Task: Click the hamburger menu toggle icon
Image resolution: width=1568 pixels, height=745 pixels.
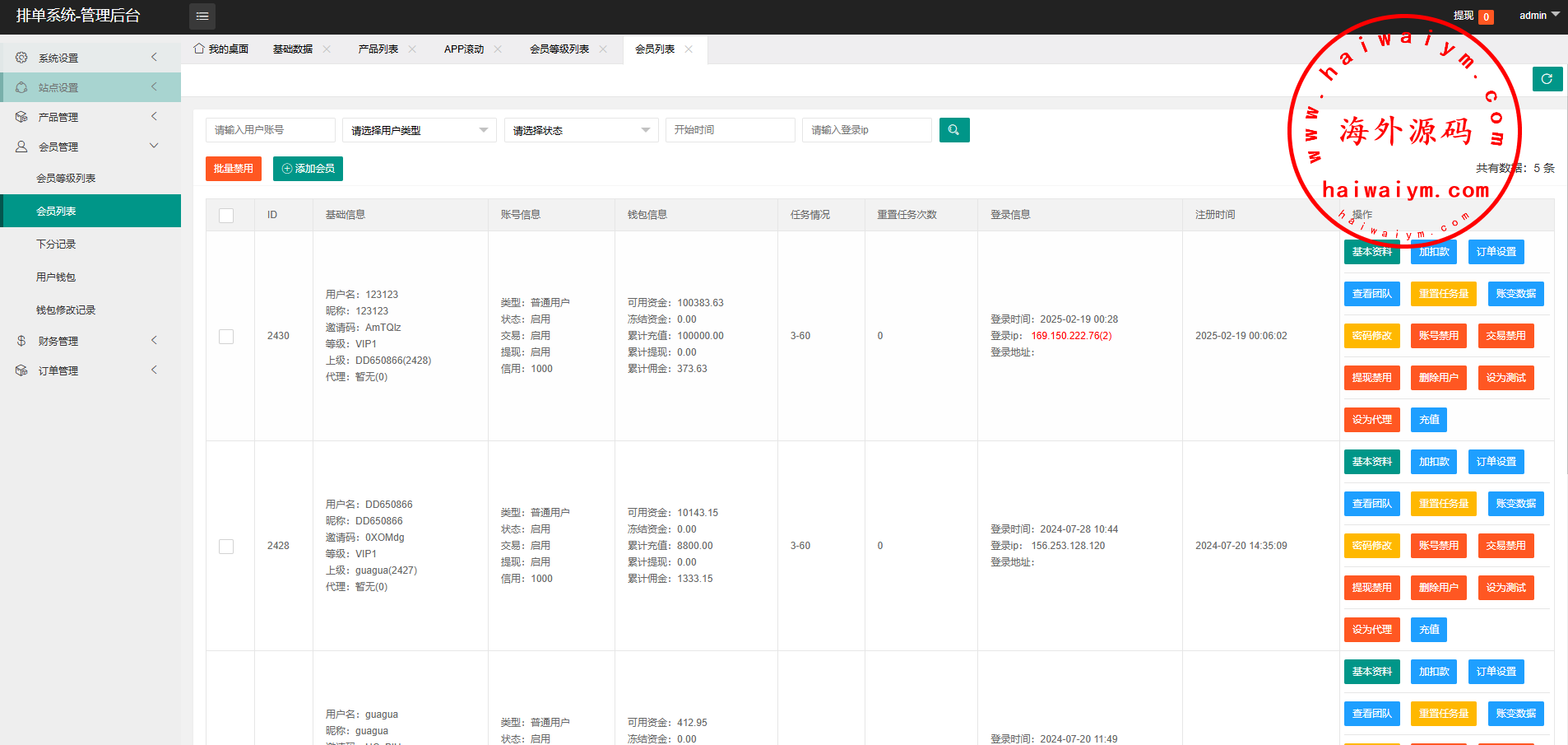Action: point(202,16)
